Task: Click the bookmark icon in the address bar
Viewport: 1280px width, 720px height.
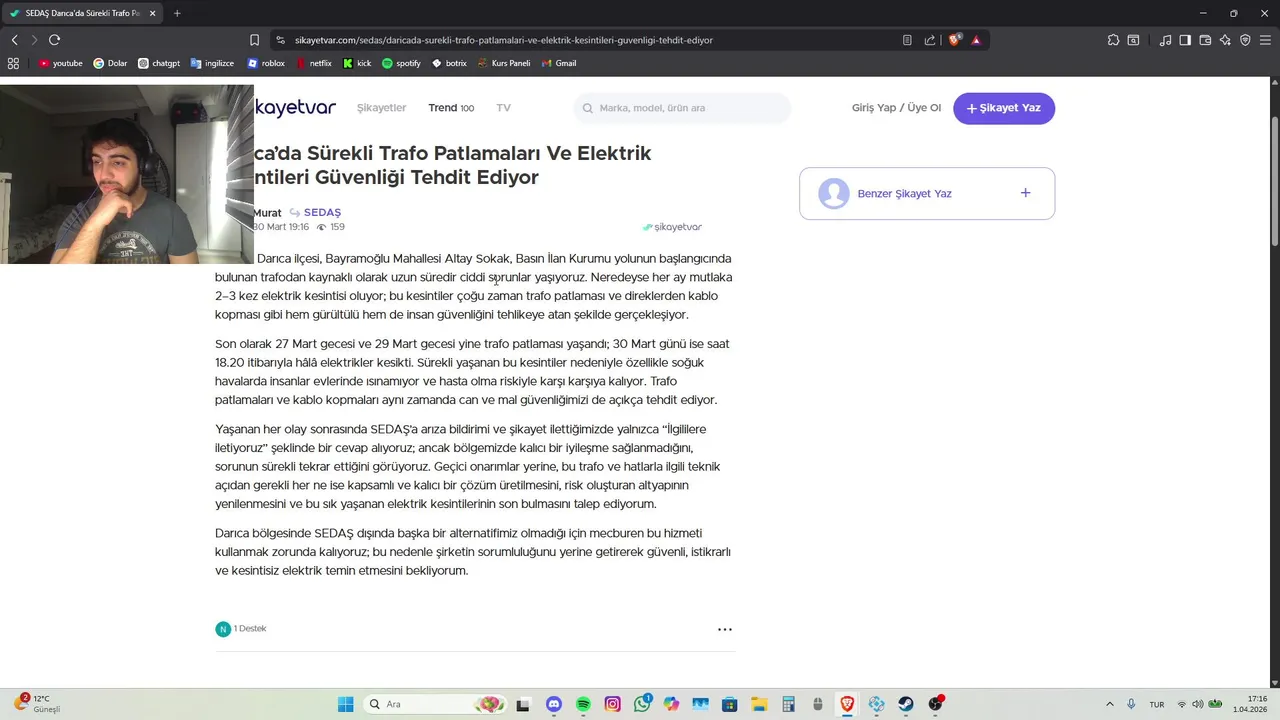Action: tap(254, 40)
